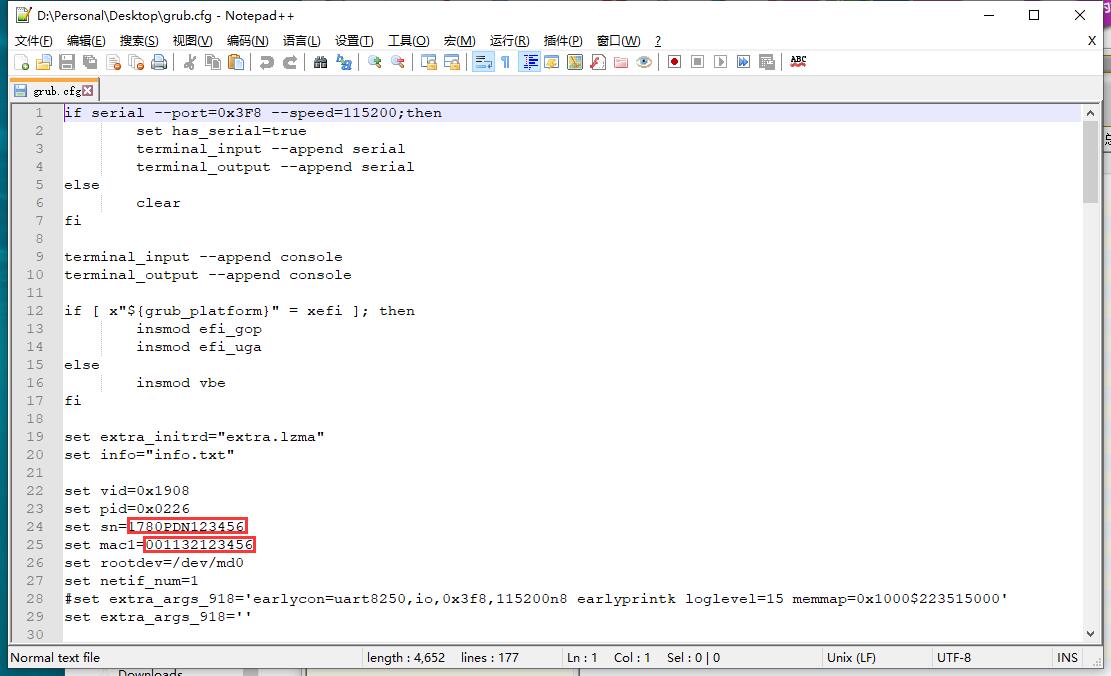This screenshot has width=1111, height=676.
Task: Click the ABC spell check icon
Action: click(x=798, y=61)
